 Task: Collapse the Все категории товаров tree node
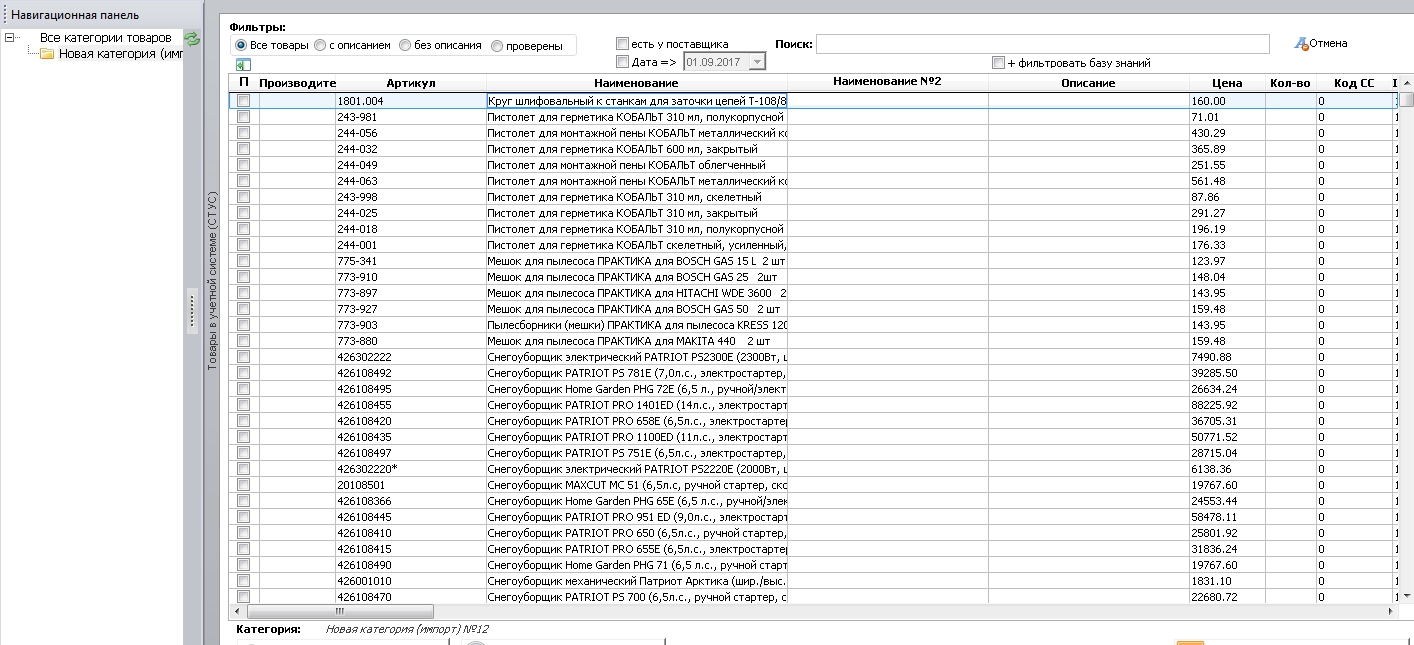pyautogui.click(x=10, y=38)
